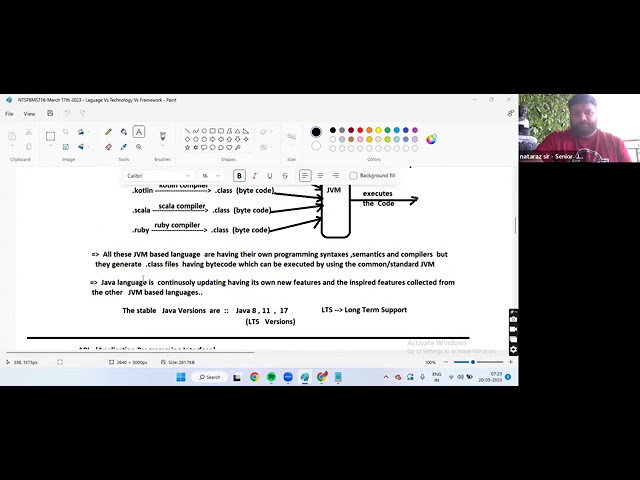Viewport: 640px width, 480px height.
Task: Click the Redo arrow icon
Action: [x=82, y=113]
